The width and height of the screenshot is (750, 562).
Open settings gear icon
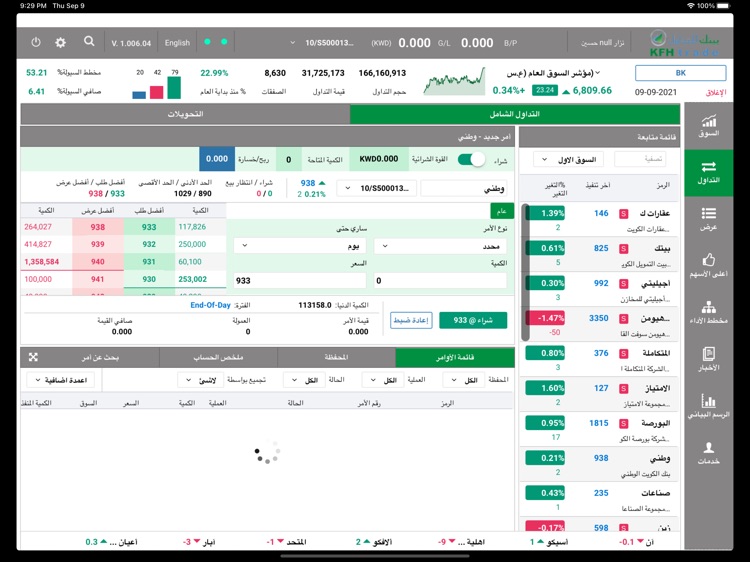[x=60, y=43]
